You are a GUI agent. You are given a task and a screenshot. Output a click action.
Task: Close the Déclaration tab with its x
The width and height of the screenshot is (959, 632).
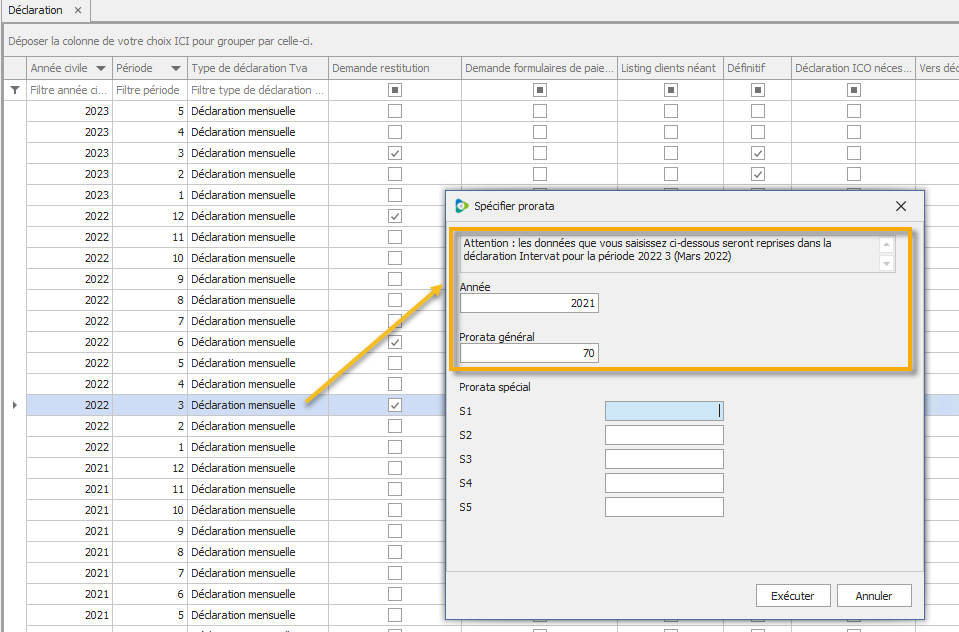(78, 10)
